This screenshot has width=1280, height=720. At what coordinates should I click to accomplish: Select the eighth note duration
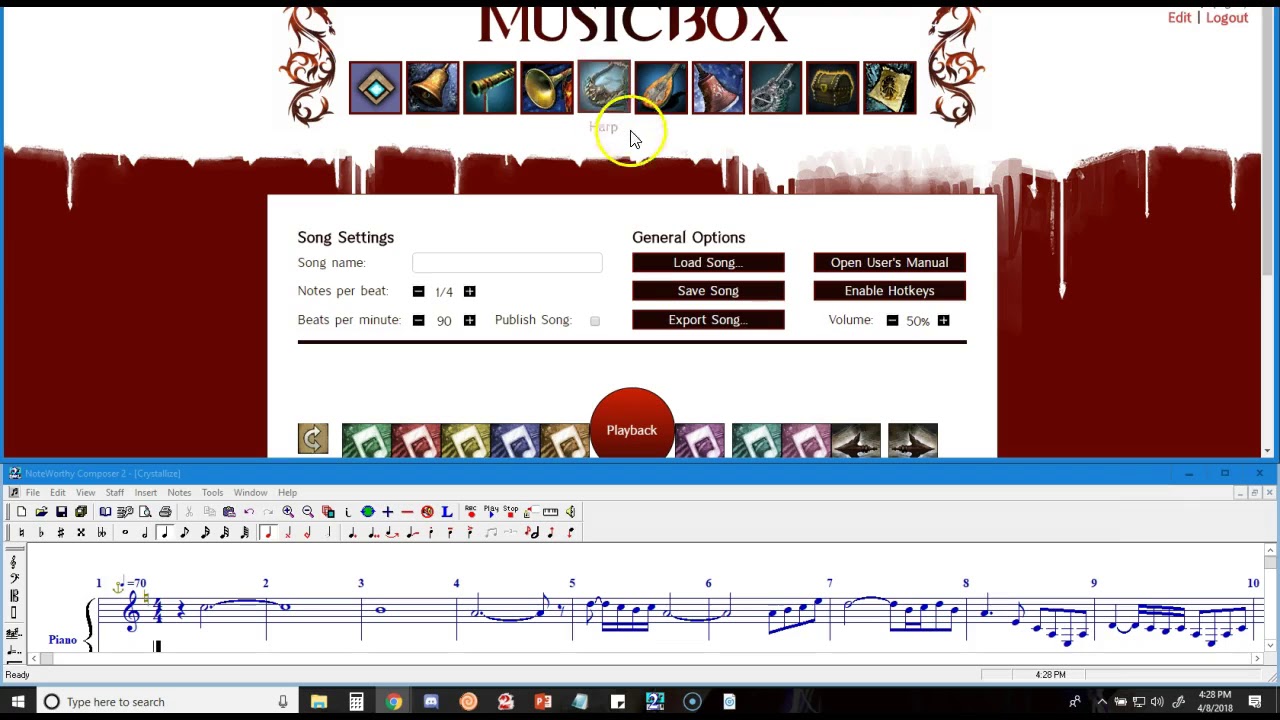pos(185,533)
